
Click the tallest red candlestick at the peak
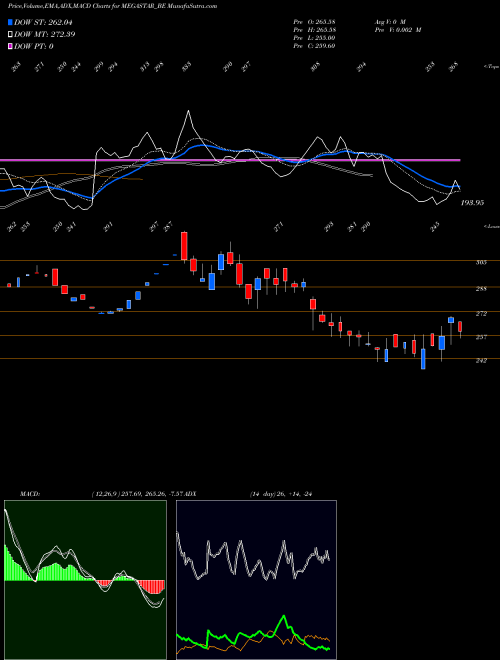184,246
